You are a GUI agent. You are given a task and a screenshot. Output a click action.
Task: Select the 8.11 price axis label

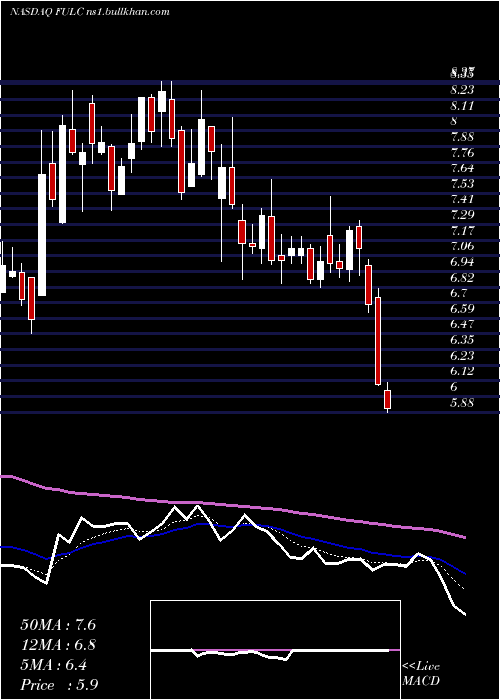(x=462, y=106)
